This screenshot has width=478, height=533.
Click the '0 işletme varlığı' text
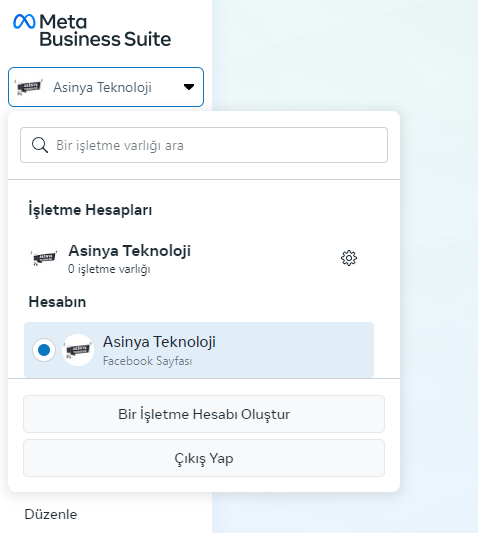(x=109, y=269)
